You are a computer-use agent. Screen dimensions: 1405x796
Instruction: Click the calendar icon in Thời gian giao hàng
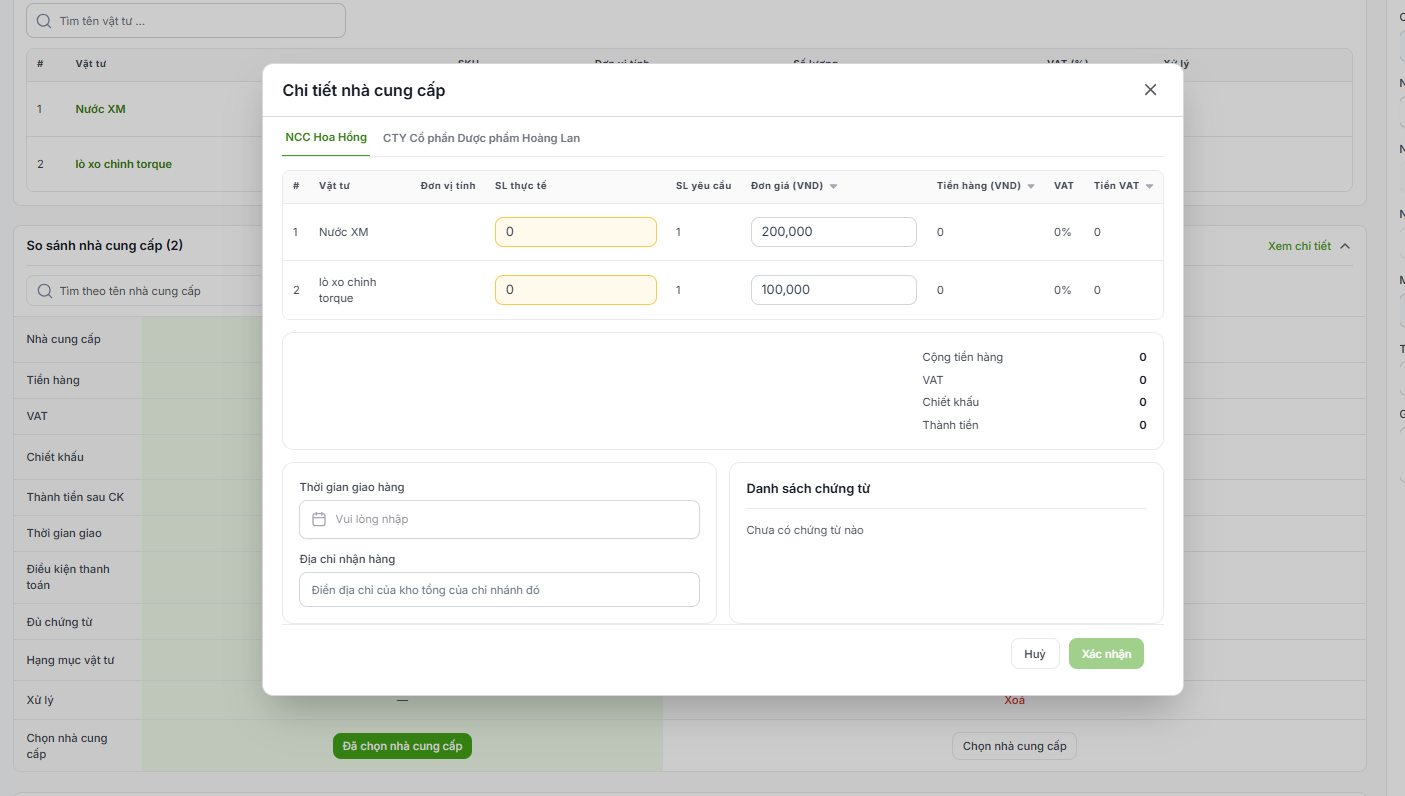319,519
